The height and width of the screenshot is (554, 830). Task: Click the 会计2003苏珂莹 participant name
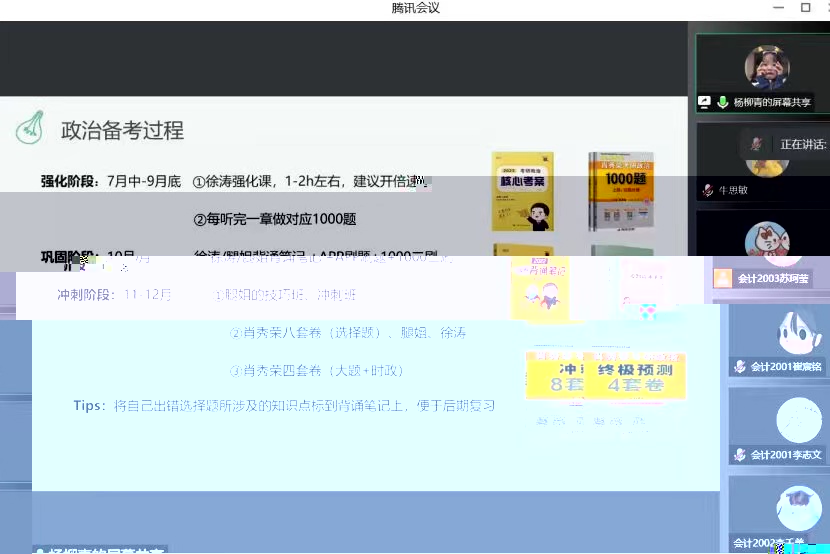click(773, 278)
